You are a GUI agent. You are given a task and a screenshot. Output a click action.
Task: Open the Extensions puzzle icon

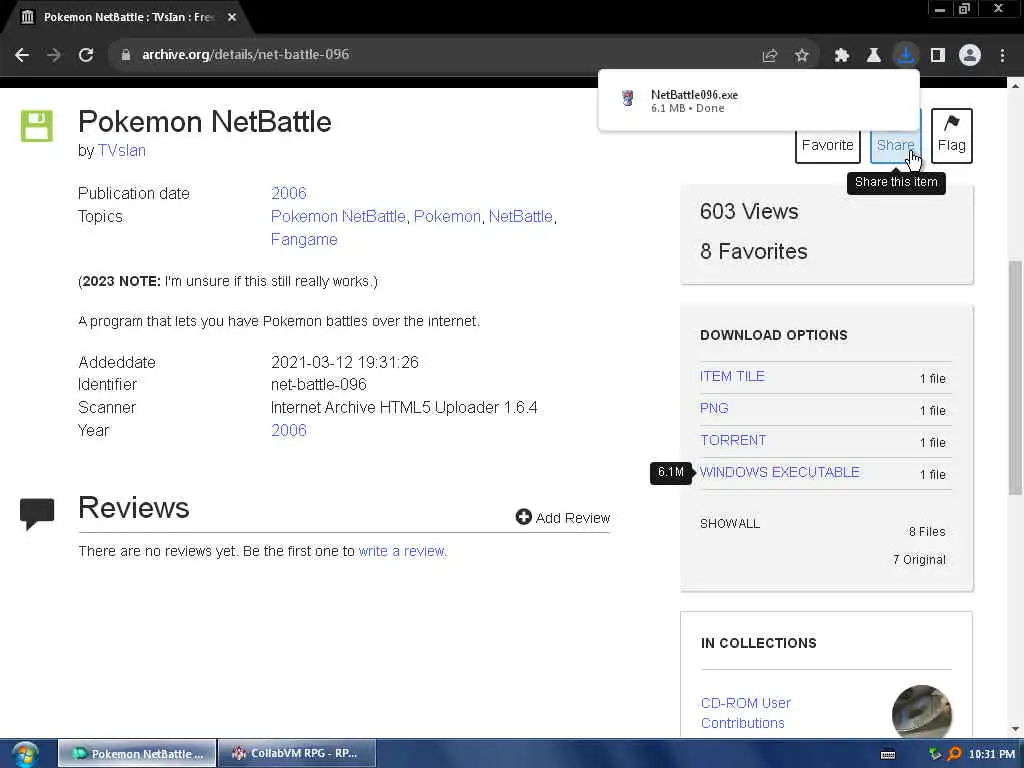click(x=841, y=56)
